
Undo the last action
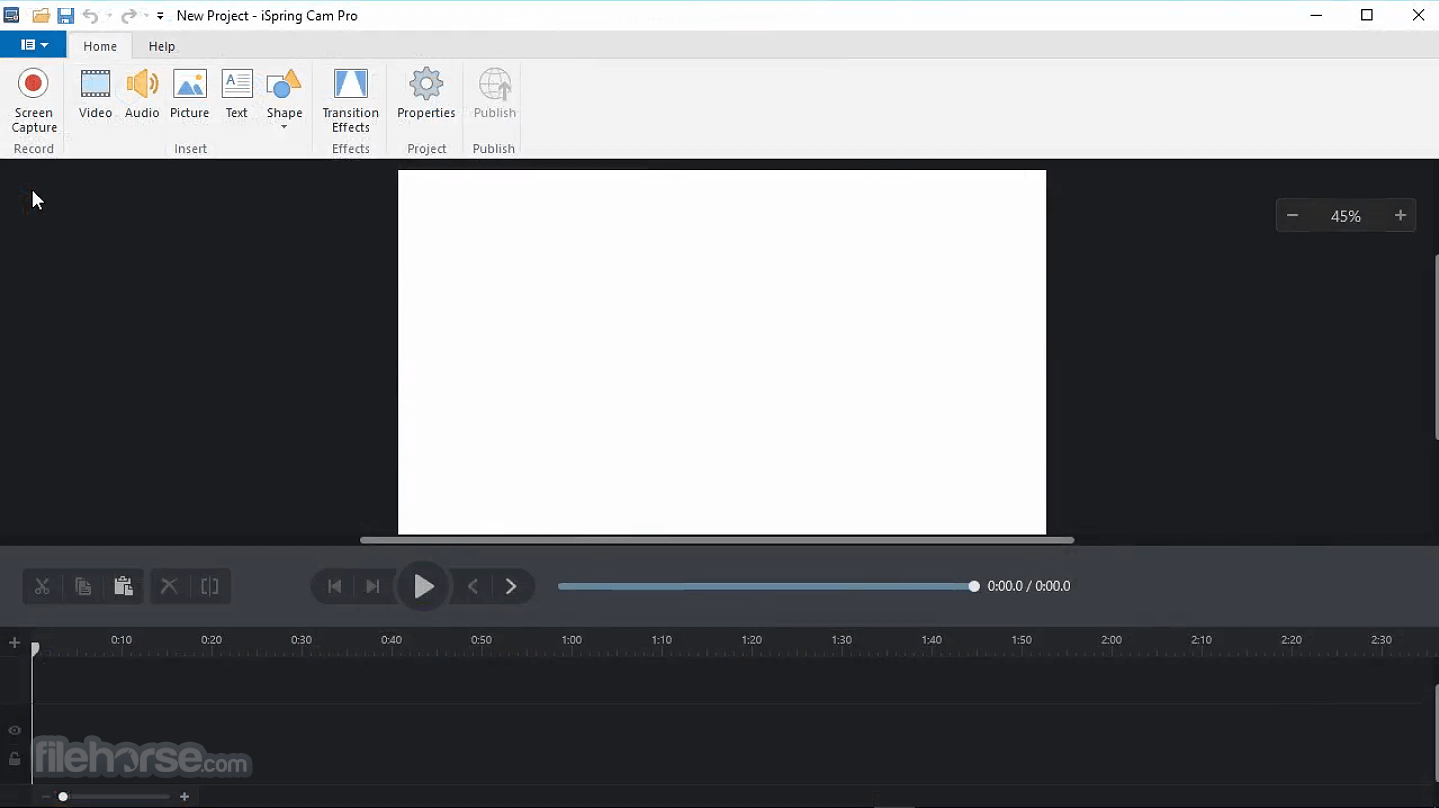click(x=90, y=16)
